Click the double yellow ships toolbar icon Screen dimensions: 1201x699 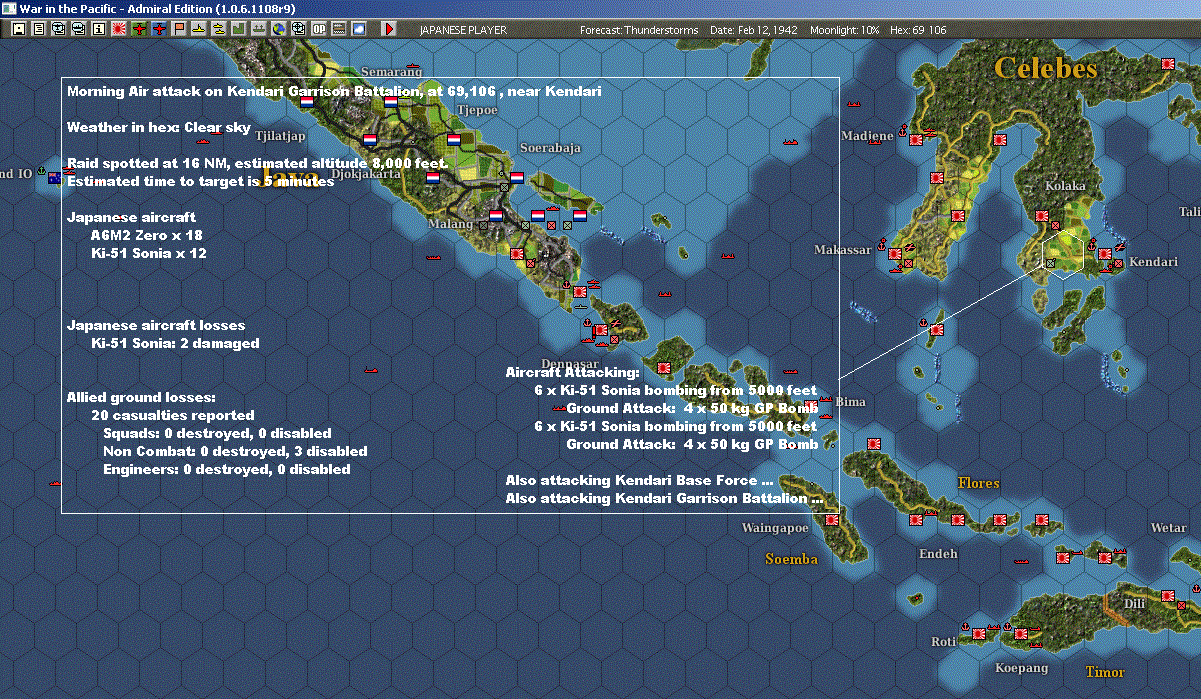[x=219, y=29]
